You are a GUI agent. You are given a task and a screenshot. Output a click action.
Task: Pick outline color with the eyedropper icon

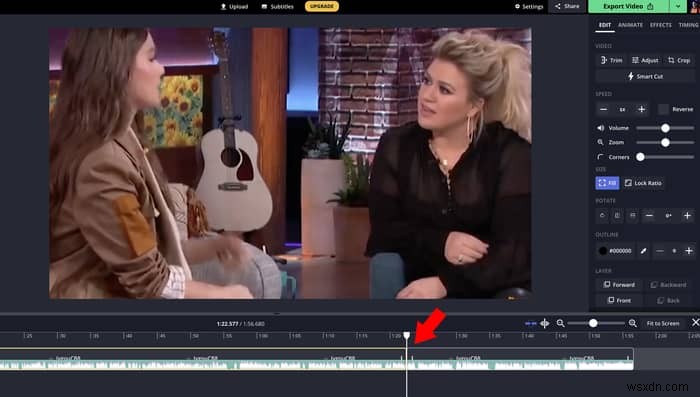(643, 251)
